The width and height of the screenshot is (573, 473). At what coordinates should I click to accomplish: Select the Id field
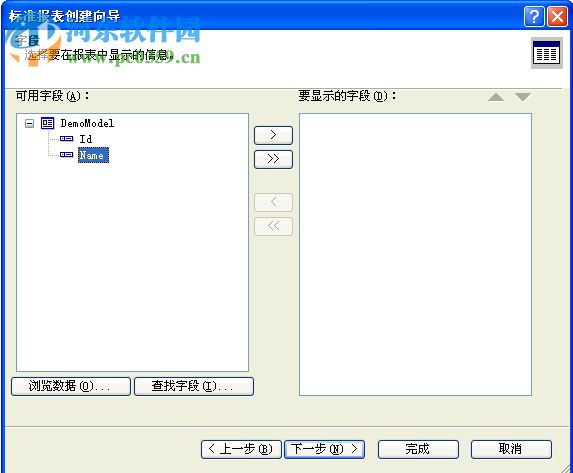click(x=86, y=139)
